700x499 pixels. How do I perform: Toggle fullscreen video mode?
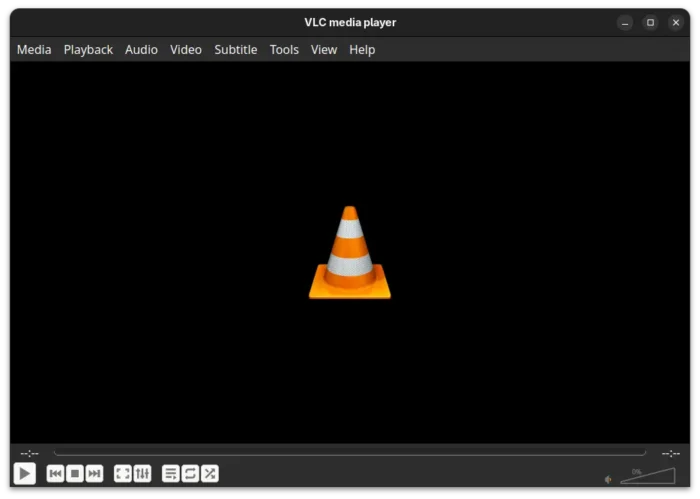coord(123,474)
